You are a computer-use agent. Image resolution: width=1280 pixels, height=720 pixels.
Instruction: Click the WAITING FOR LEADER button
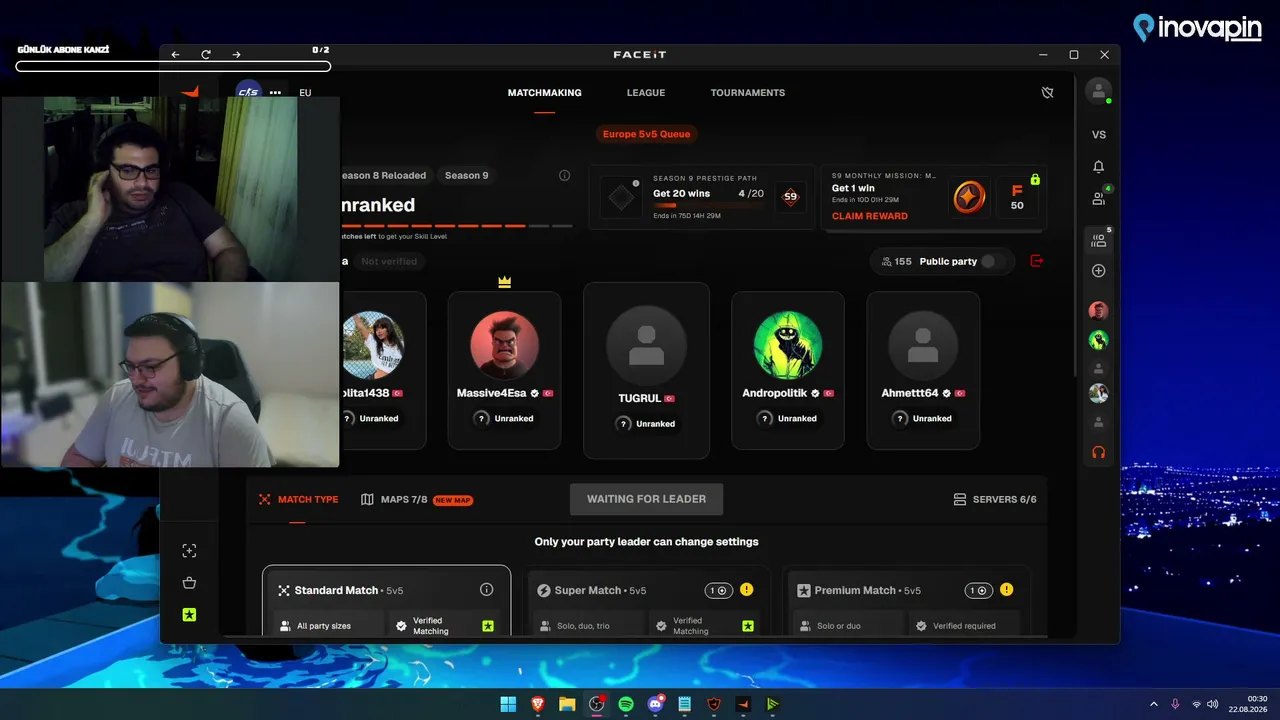646,499
